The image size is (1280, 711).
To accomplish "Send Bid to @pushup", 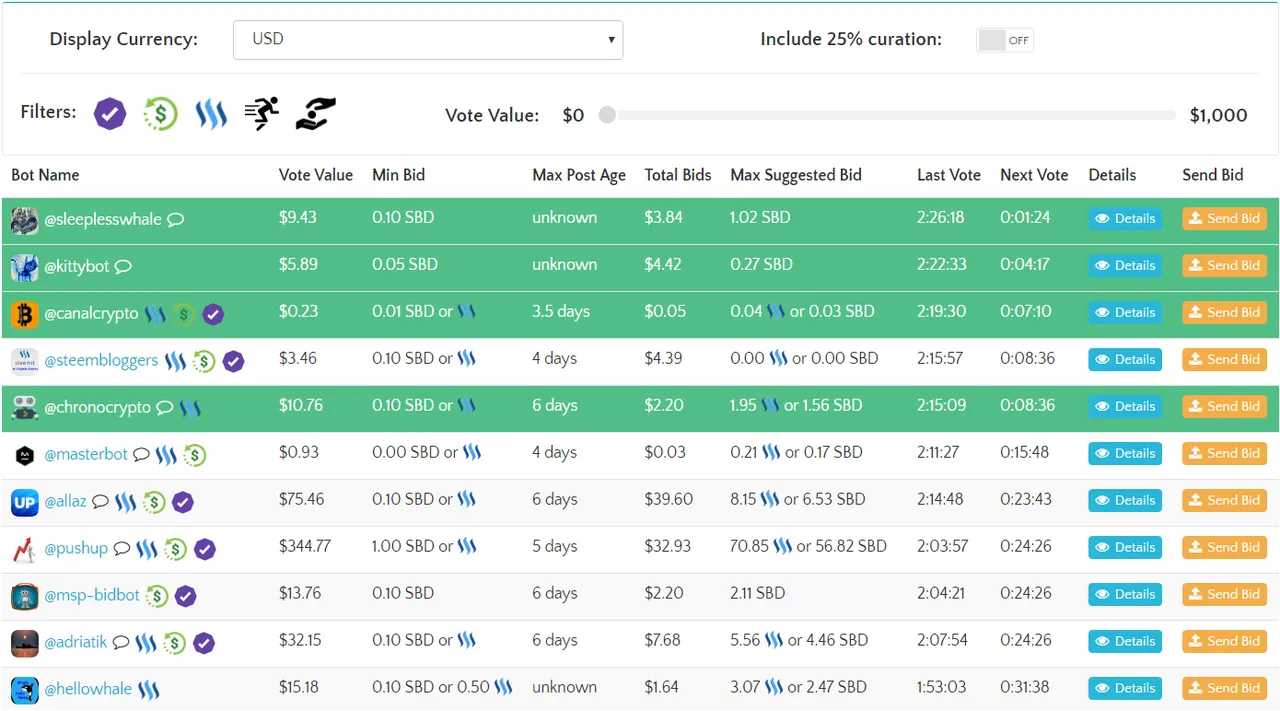I will click(x=1224, y=547).
